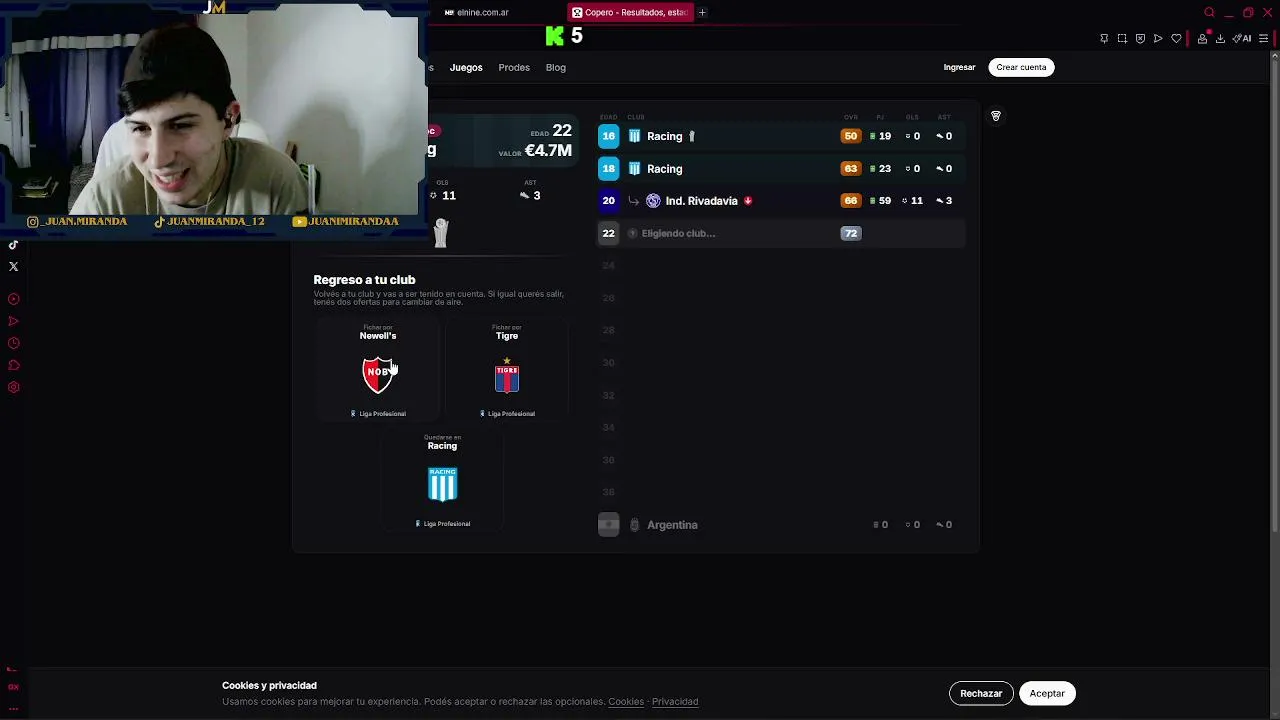Click the Ingresar login button
The image size is (1280, 720).
959,67
